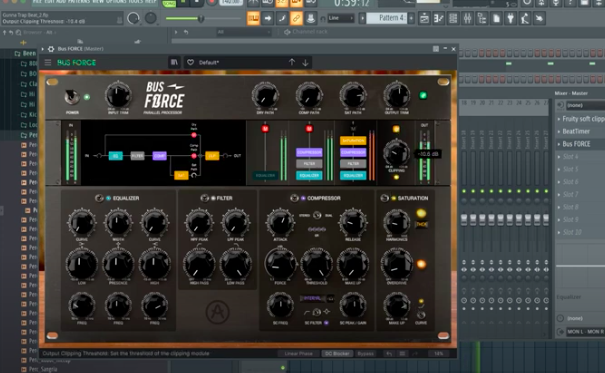Unmute the Dry Path with its red M button
The image size is (605, 373).
coord(265,128)
